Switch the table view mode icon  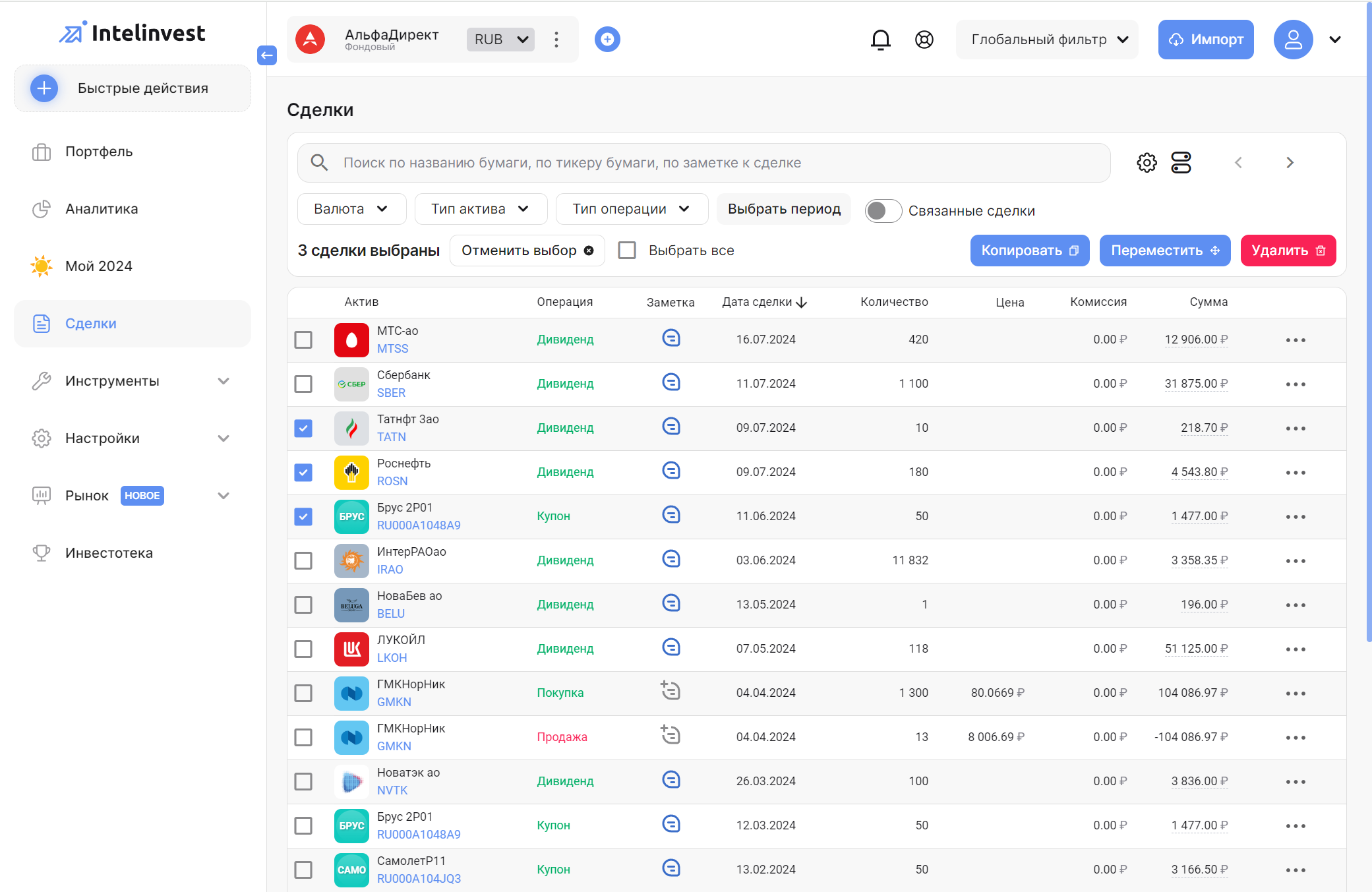1181,163
